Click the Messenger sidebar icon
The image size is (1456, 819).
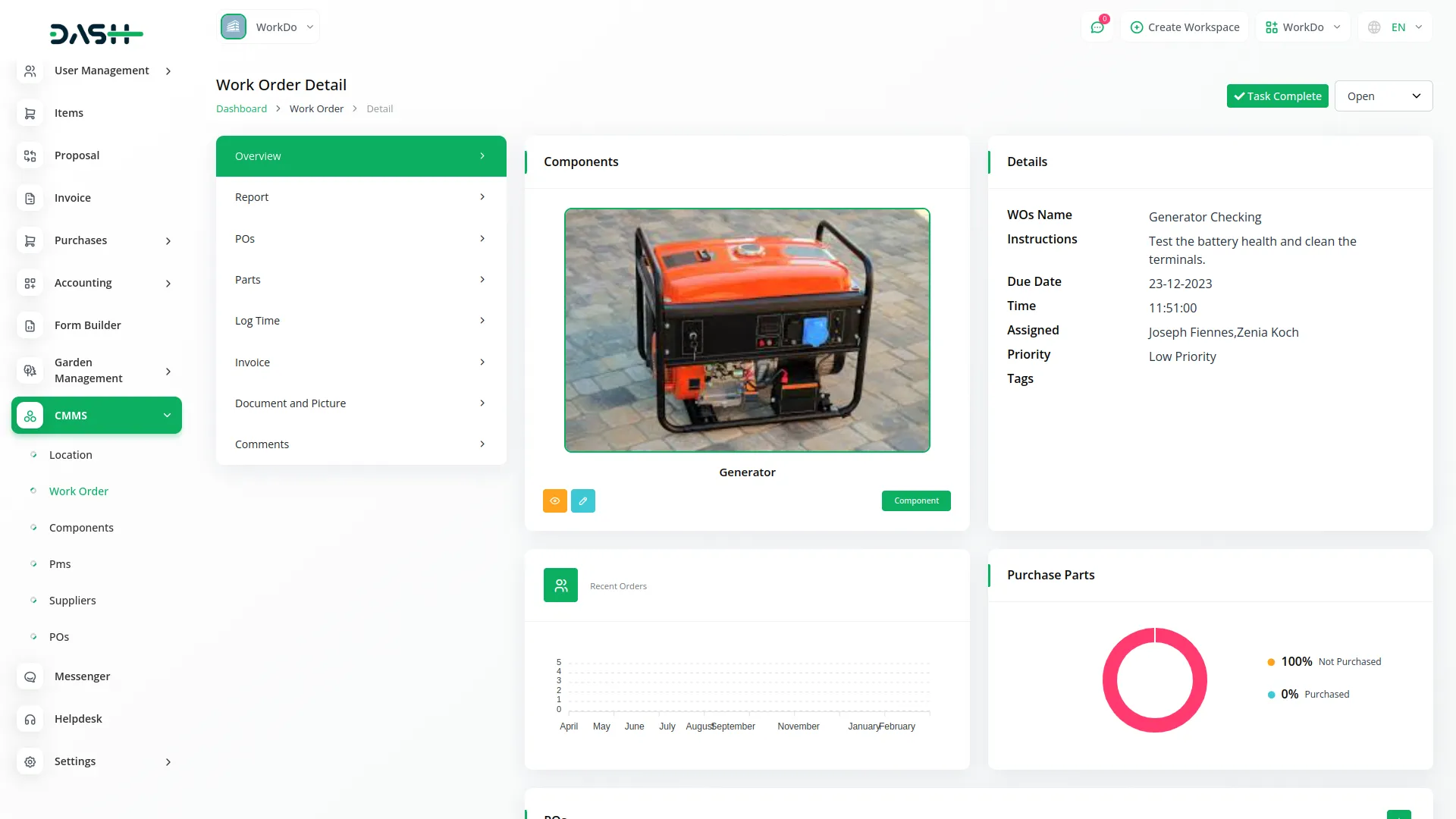coord(30,676)
